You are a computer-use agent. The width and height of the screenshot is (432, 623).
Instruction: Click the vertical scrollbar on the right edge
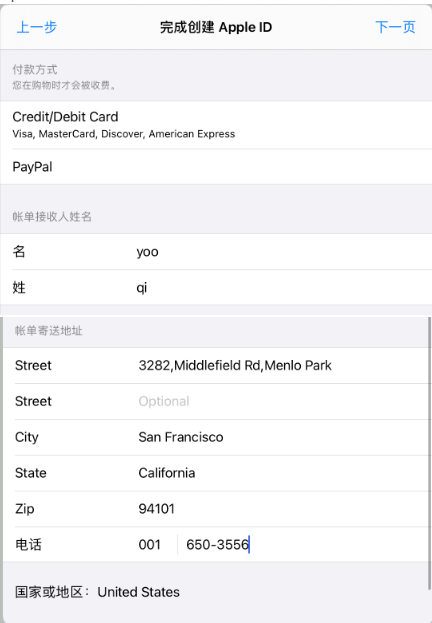430,453
